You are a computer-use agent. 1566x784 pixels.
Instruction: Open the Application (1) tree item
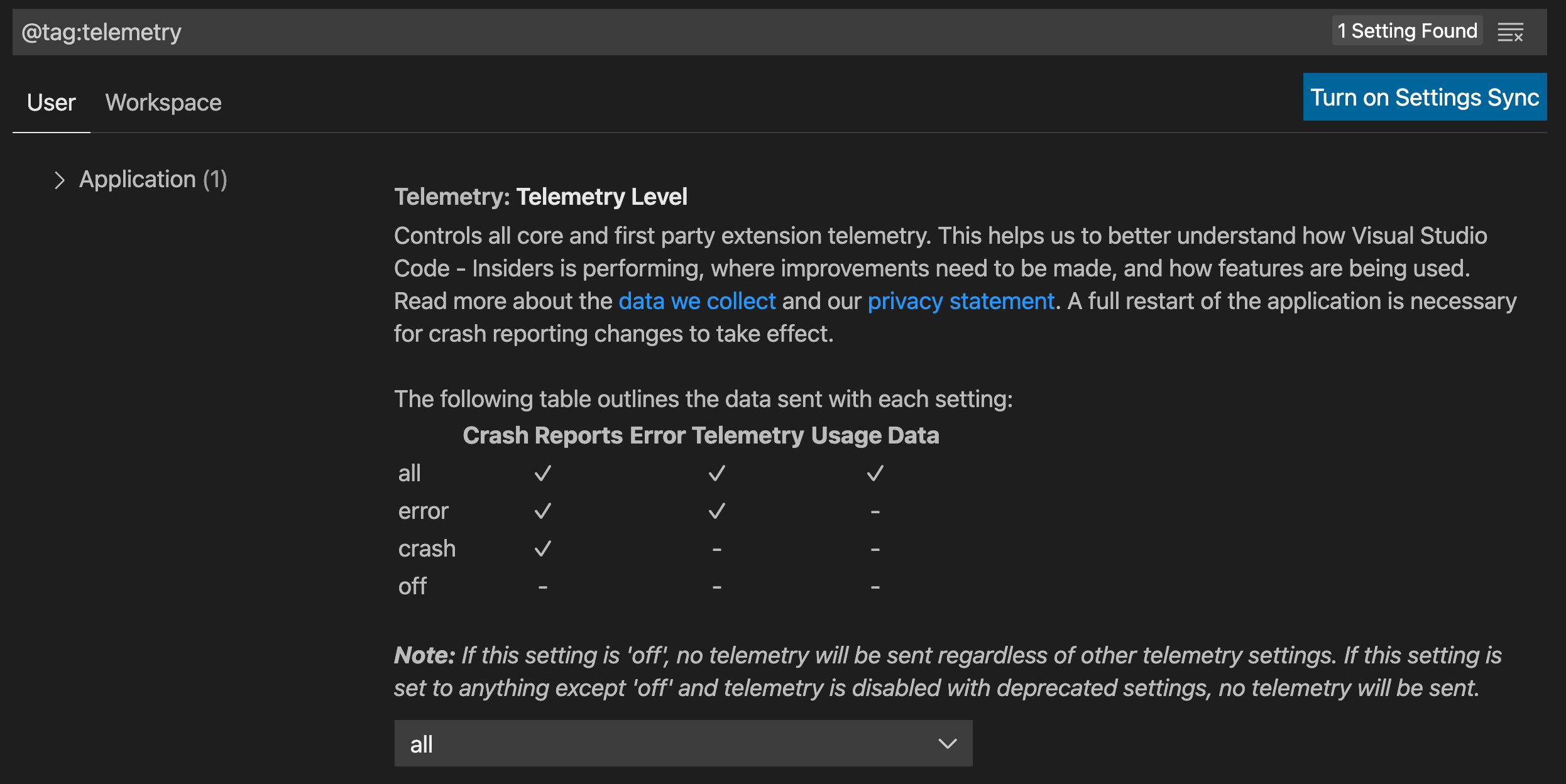(153, 180)
